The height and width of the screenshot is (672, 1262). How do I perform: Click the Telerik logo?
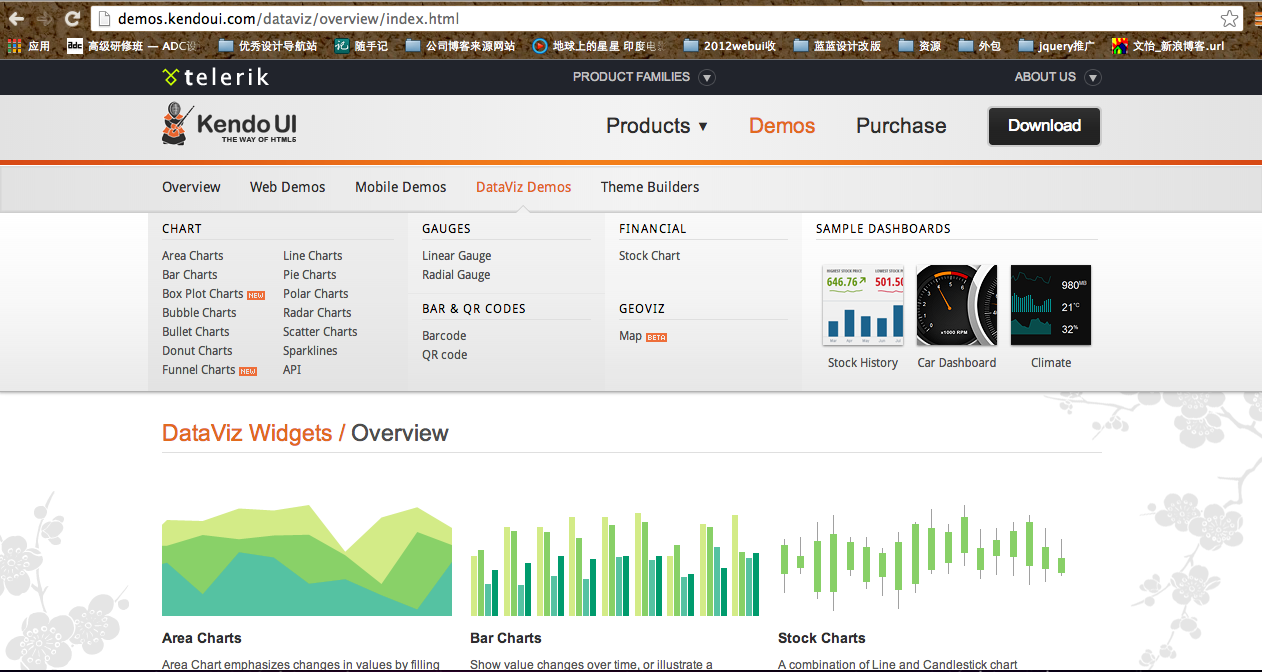[x=216, y=77]
